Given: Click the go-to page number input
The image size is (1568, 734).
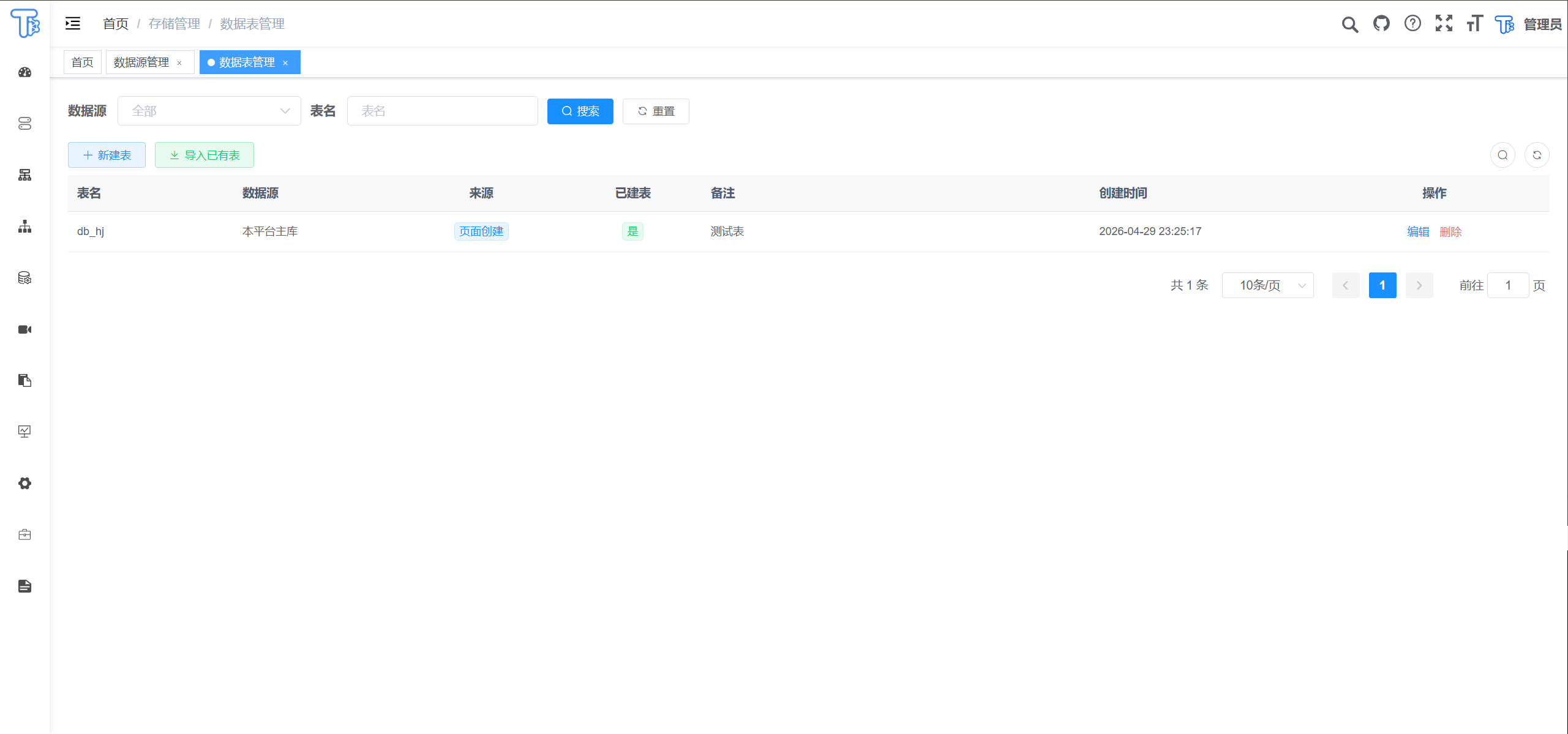Looking at the screenshot, I should [x=1508, y=285].
